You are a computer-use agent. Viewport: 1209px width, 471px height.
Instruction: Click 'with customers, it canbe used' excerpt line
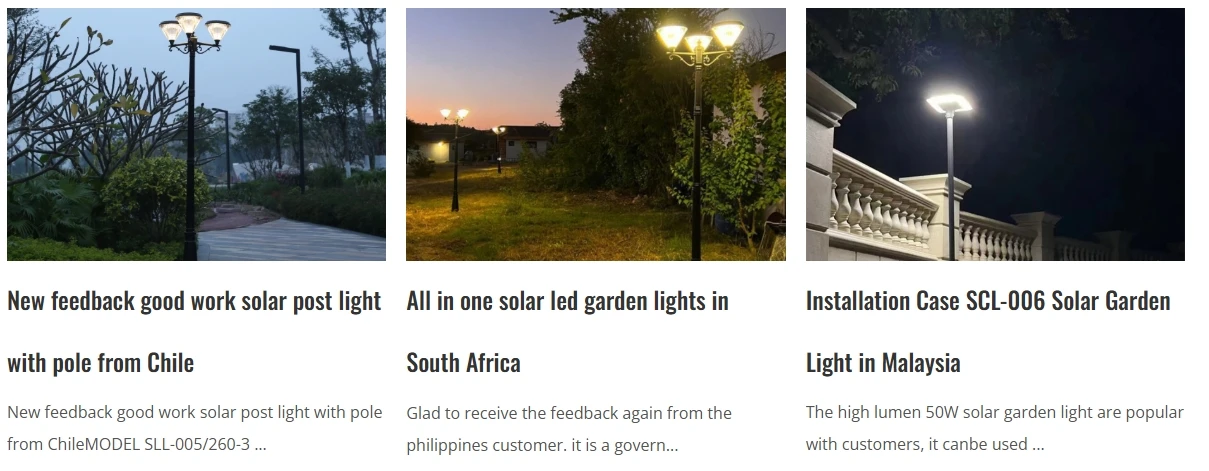(x=917, y=445)
